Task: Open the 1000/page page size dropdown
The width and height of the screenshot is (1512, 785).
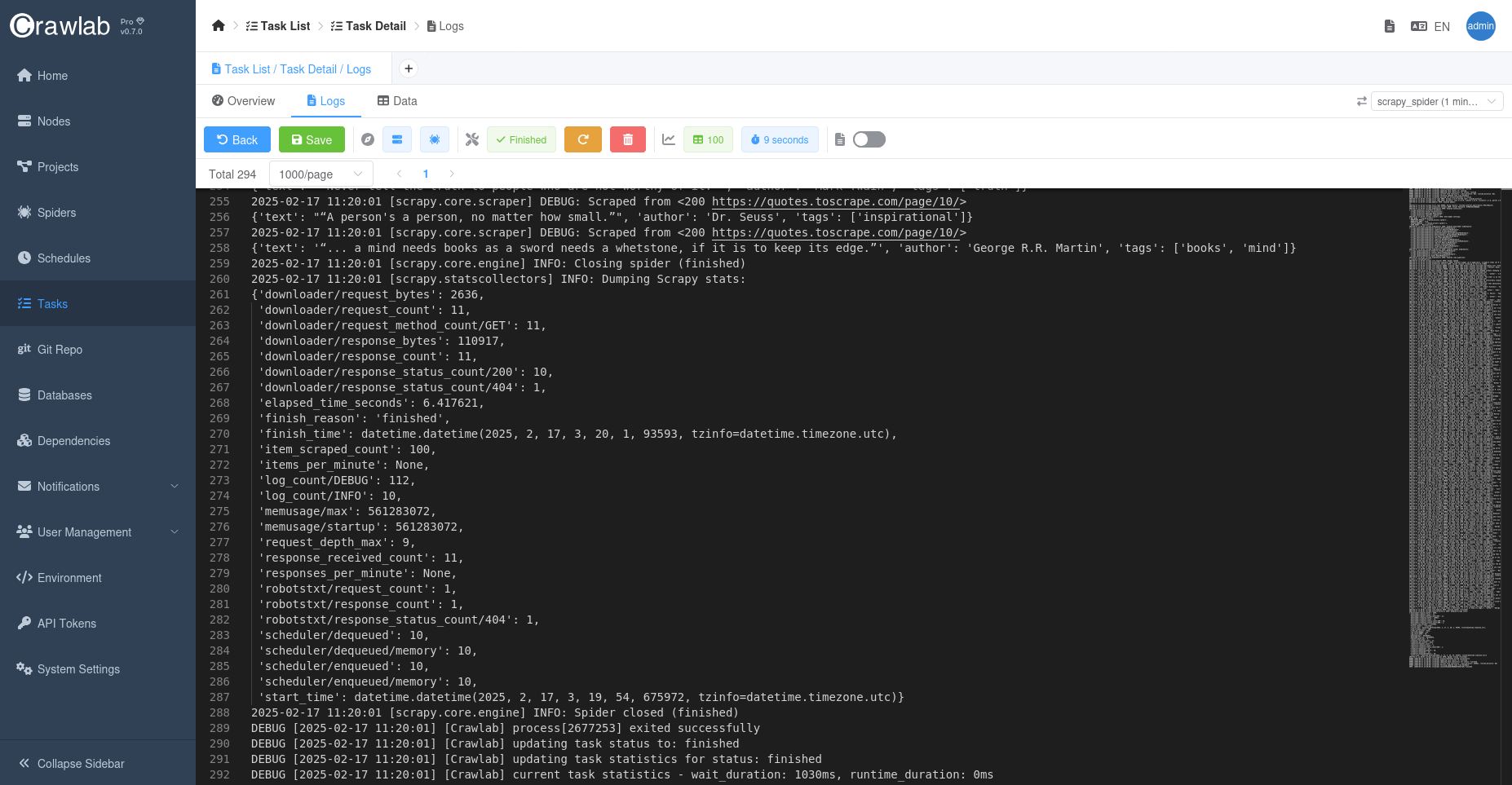Action: (321, 174)
